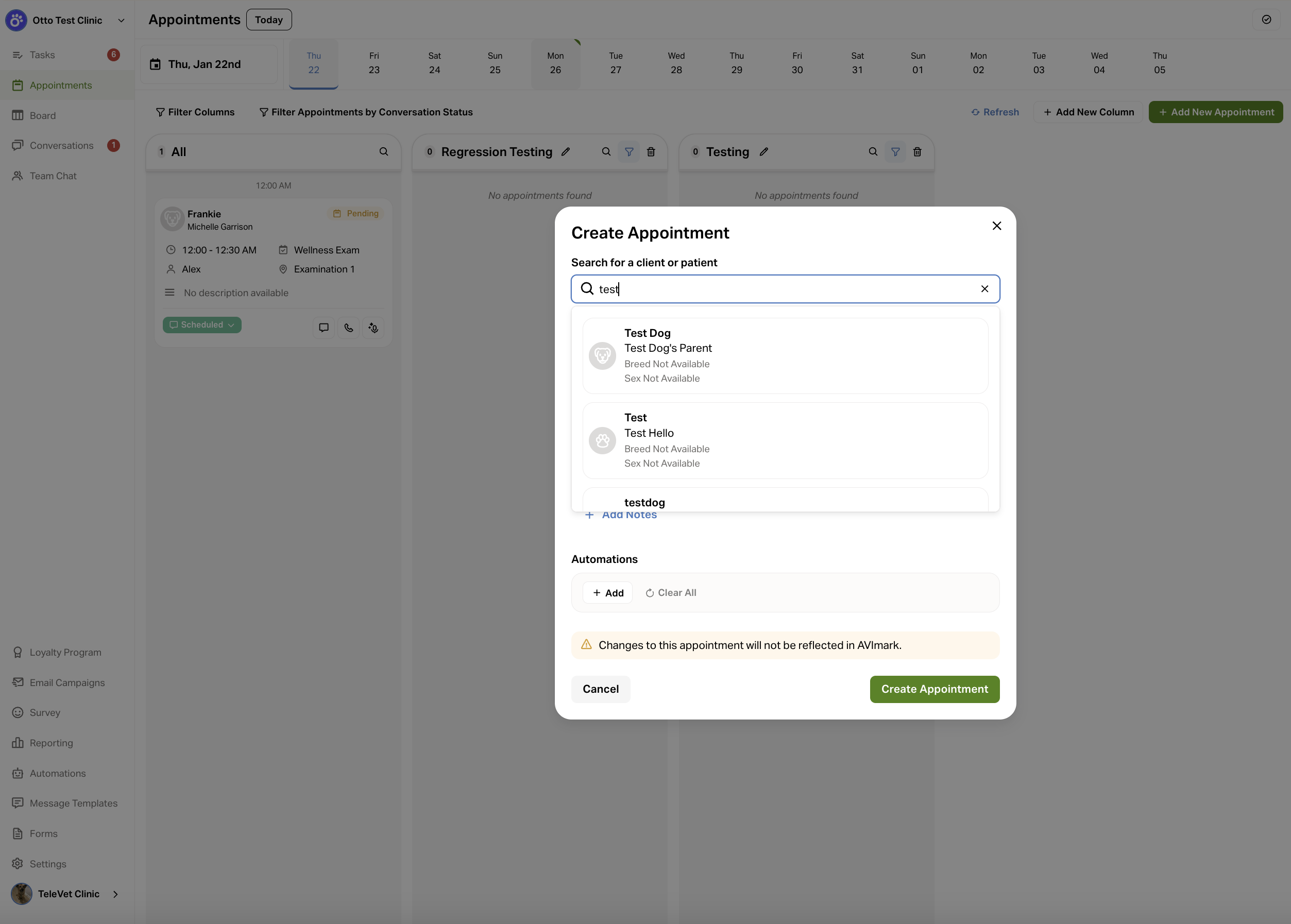1291x924 pixels.
Task: Search within the All column
Action: (x=383, y=152)
